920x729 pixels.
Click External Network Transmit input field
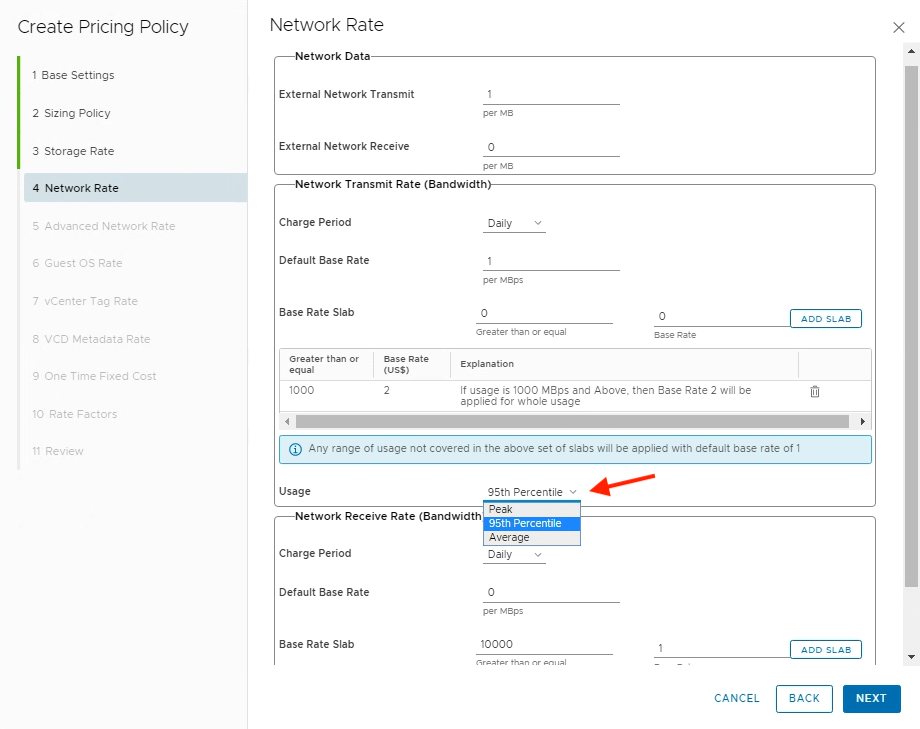[551, 95]
